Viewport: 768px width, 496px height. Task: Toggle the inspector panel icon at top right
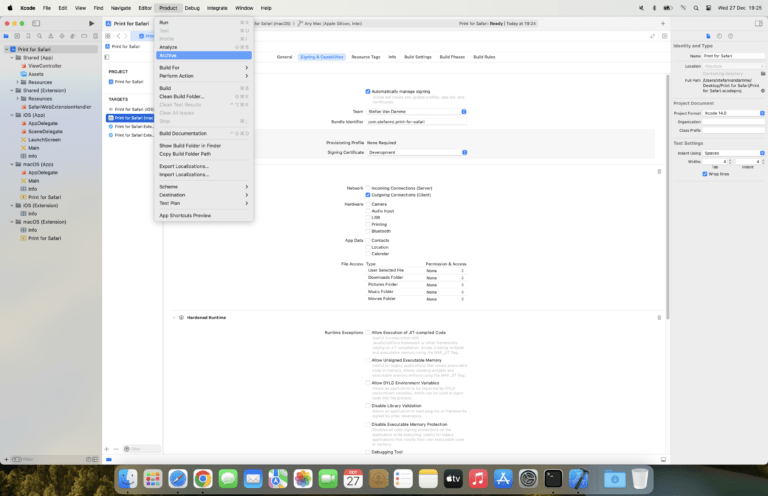tap(758, 23)
